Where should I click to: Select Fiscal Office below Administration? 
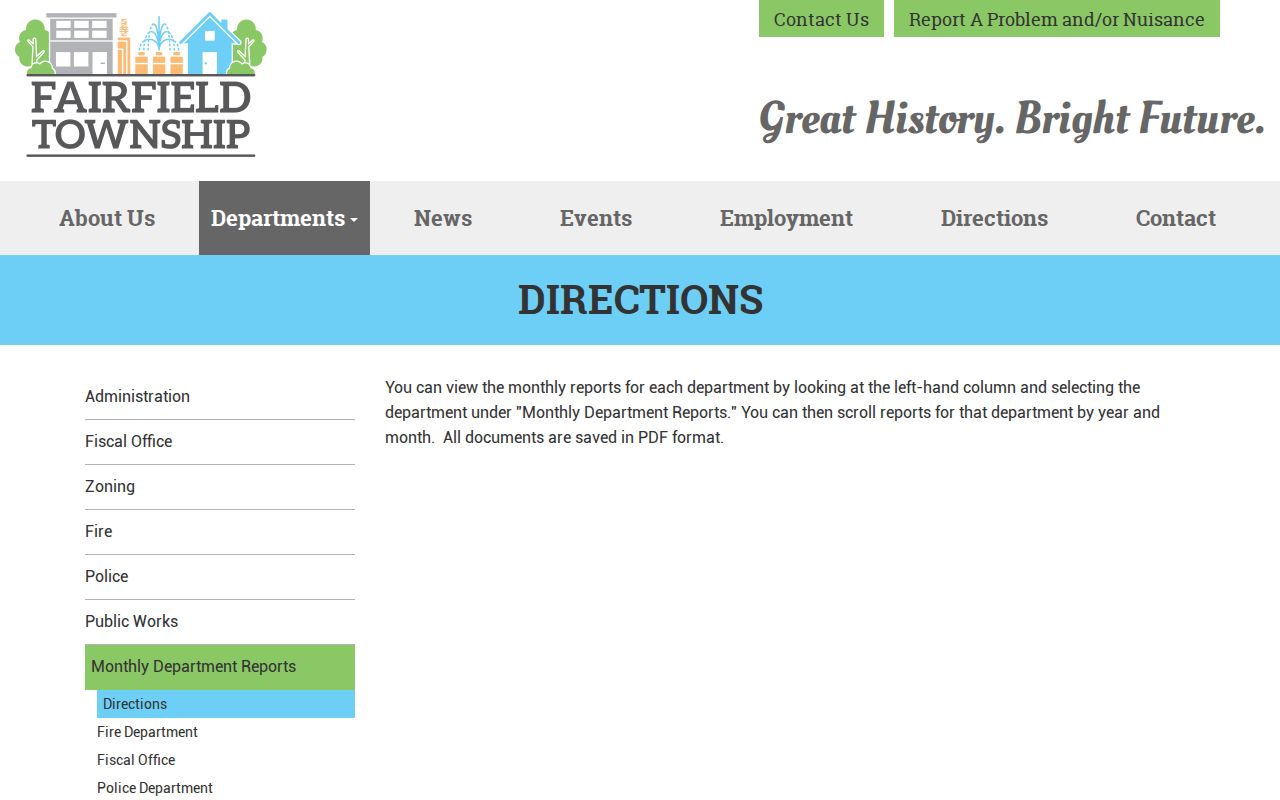[x=220, y=442]
